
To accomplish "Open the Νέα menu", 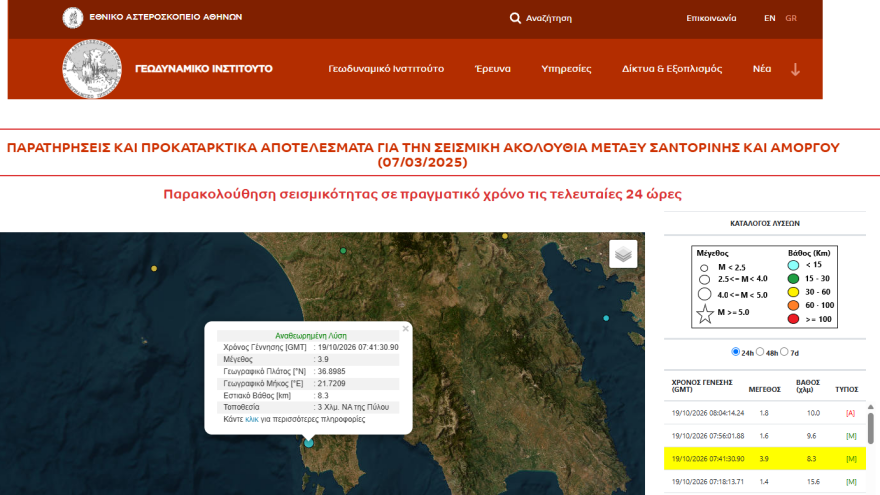I will pos(762,68).
